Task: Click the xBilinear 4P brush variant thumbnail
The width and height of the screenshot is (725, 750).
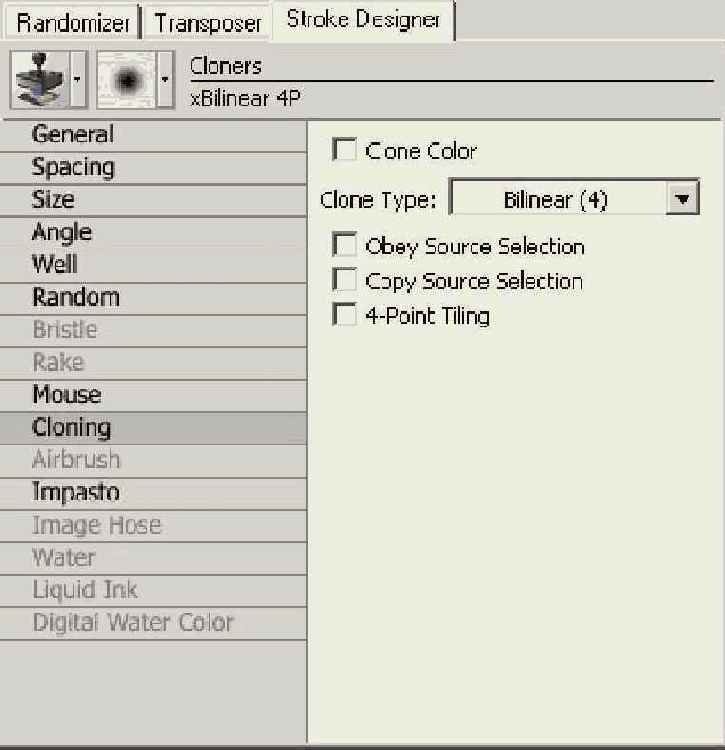Action: pos(127,80)
